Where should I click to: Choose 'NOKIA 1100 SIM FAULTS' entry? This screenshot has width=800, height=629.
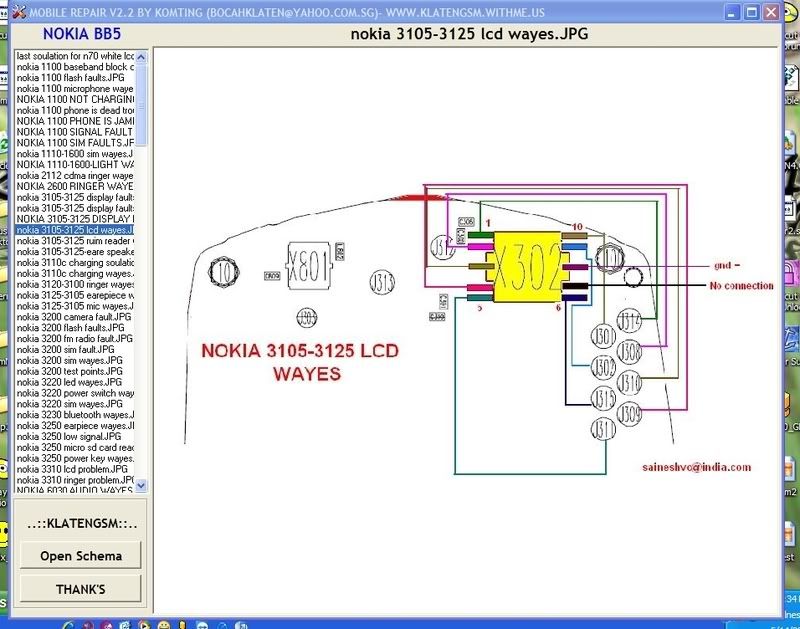click(75, 143)
